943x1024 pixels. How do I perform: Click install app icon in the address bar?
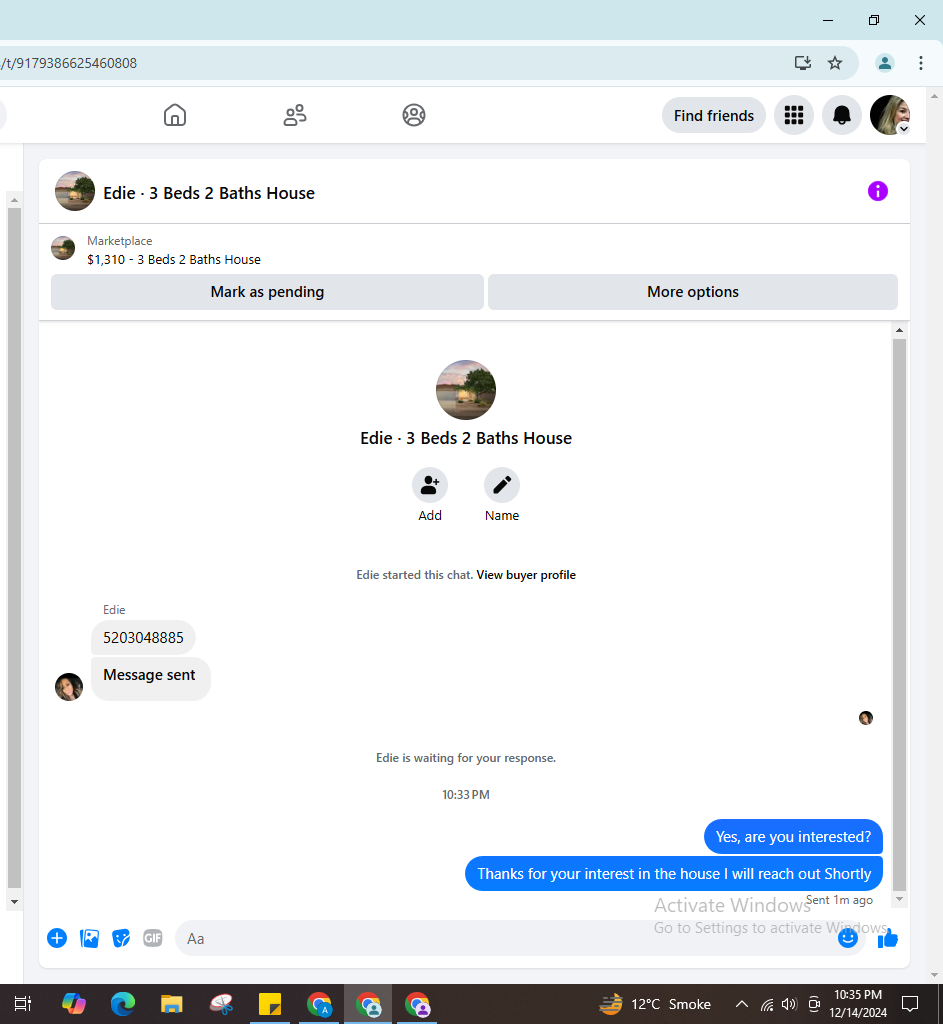(803, 63)
